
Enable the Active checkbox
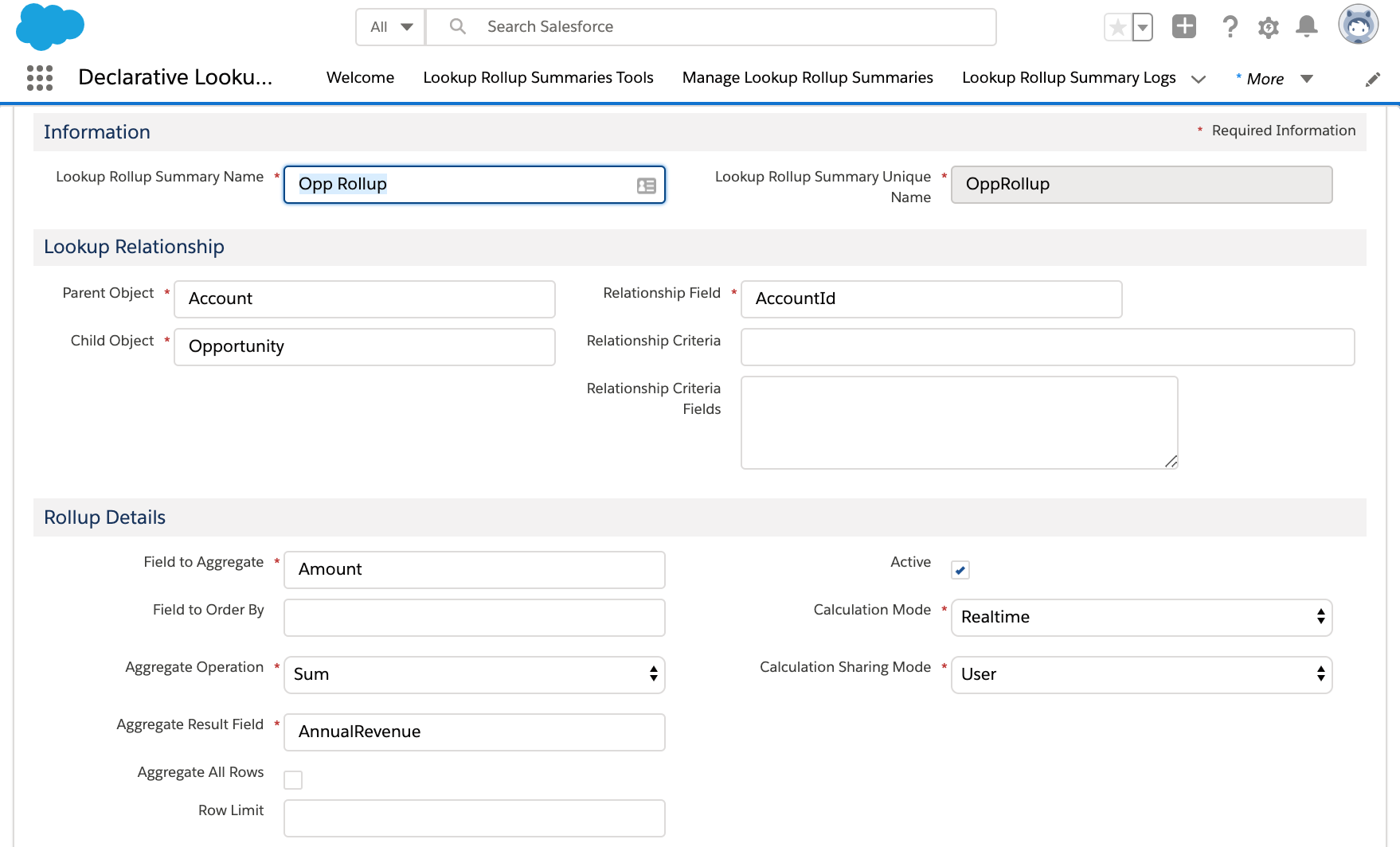pyautogui.click(x=960, y=569)
